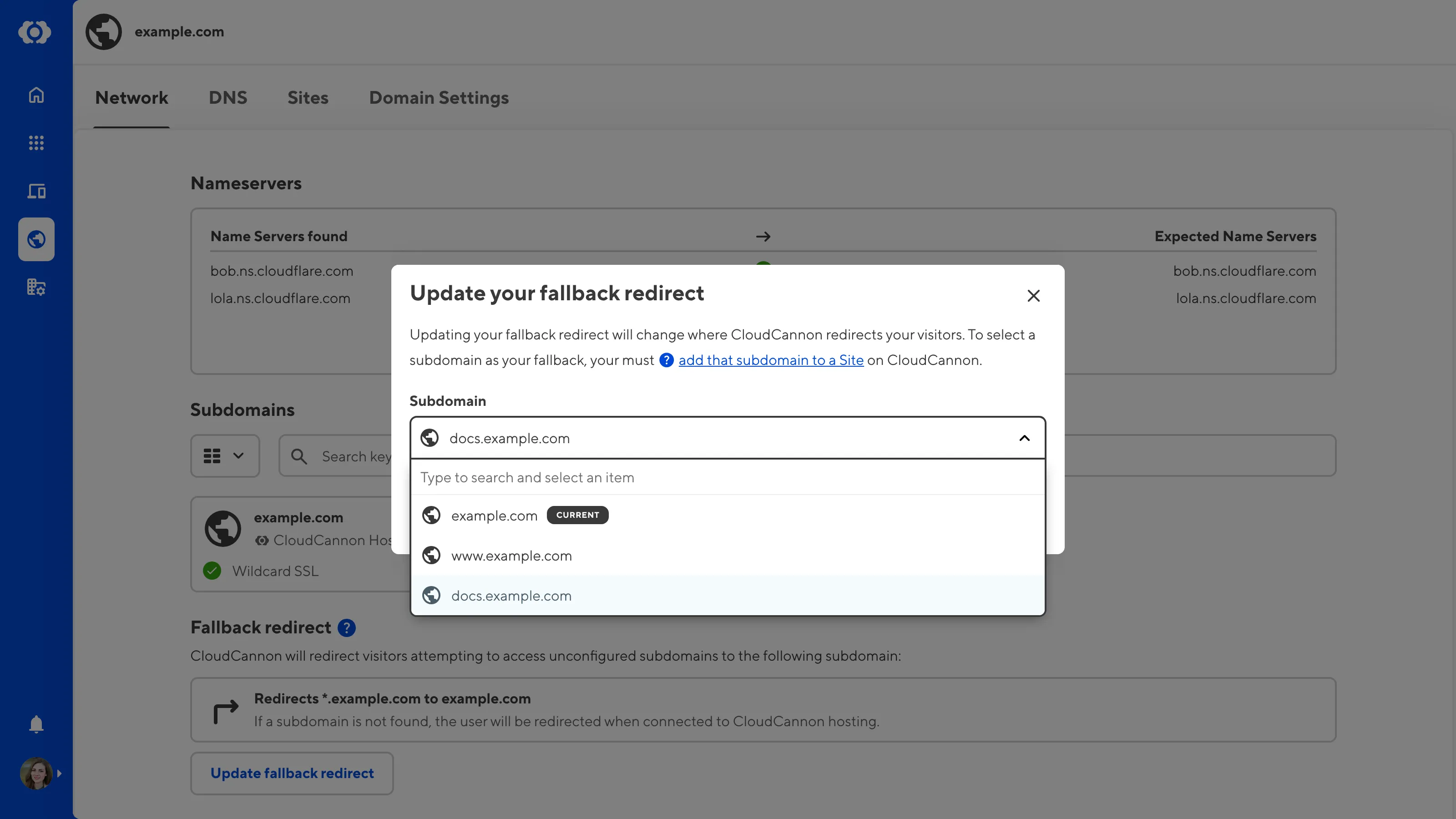Image resolution: width=1456 pixels, height=819 pixels.
Task: Open the subdomain view layout dropdown
Action: point(225,455)
